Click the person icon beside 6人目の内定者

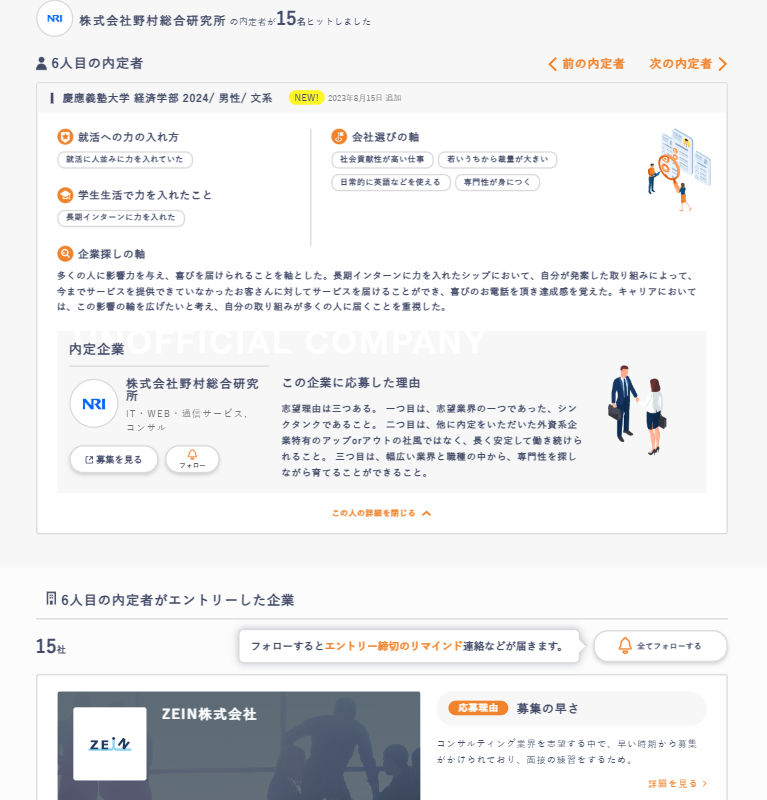click(41, 63)
